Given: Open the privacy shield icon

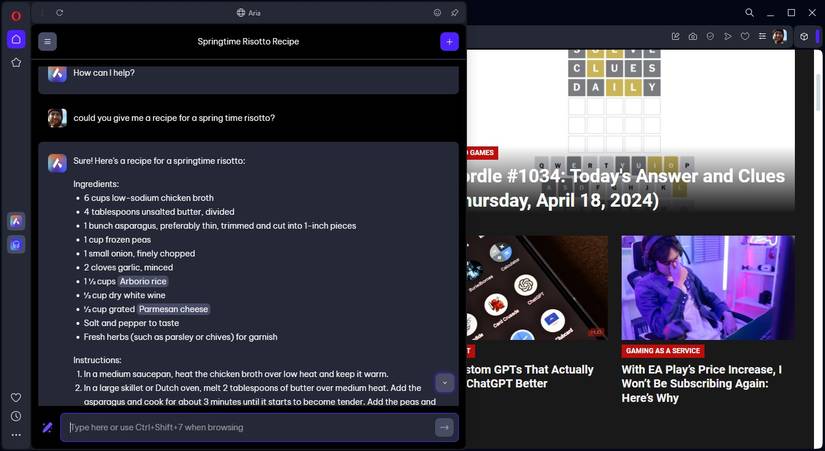Looking at the screenshot, I should (710, 36).
